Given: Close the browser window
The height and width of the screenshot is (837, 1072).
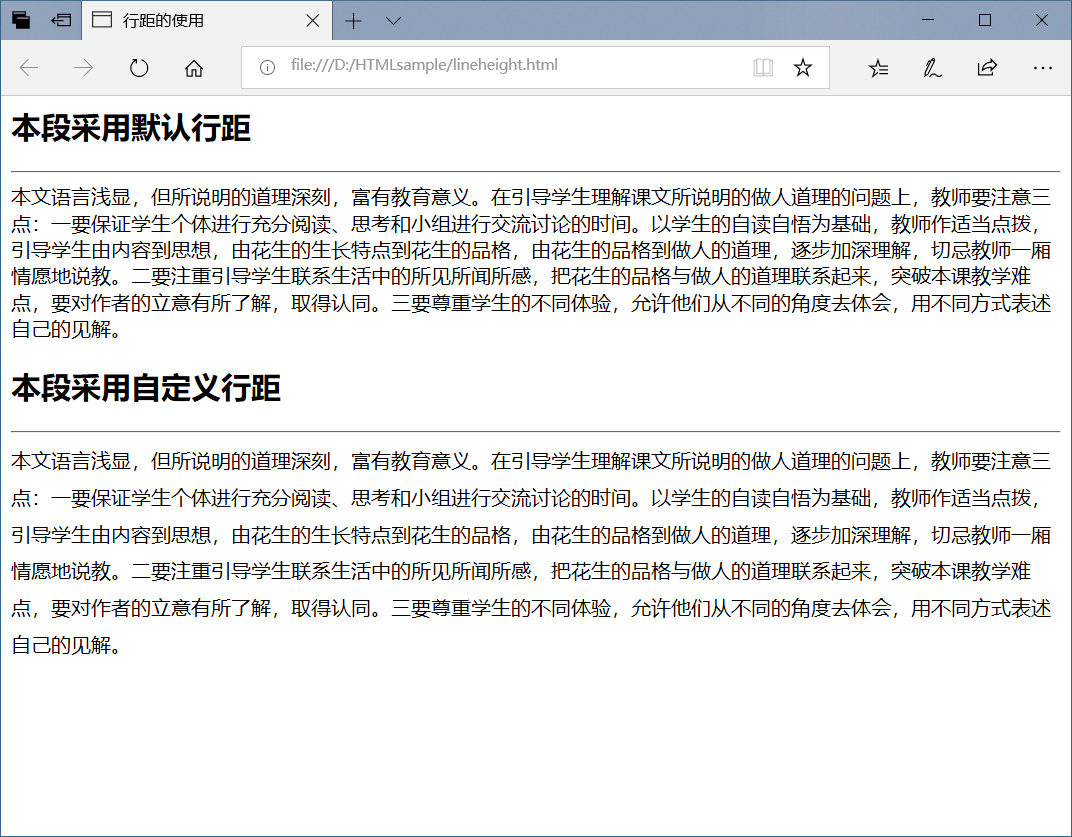Looking at the screenshot, I should pos(1041,20).
